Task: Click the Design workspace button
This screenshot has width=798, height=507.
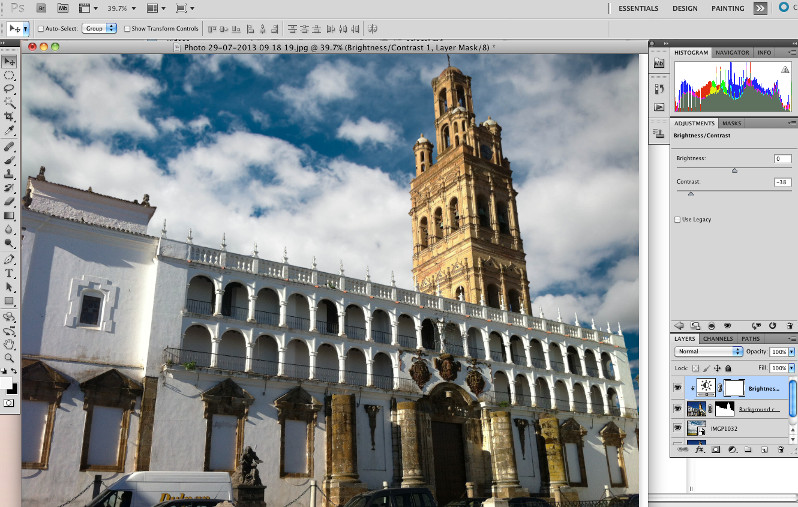Action: pyautogui.click(x=685, y=8)
